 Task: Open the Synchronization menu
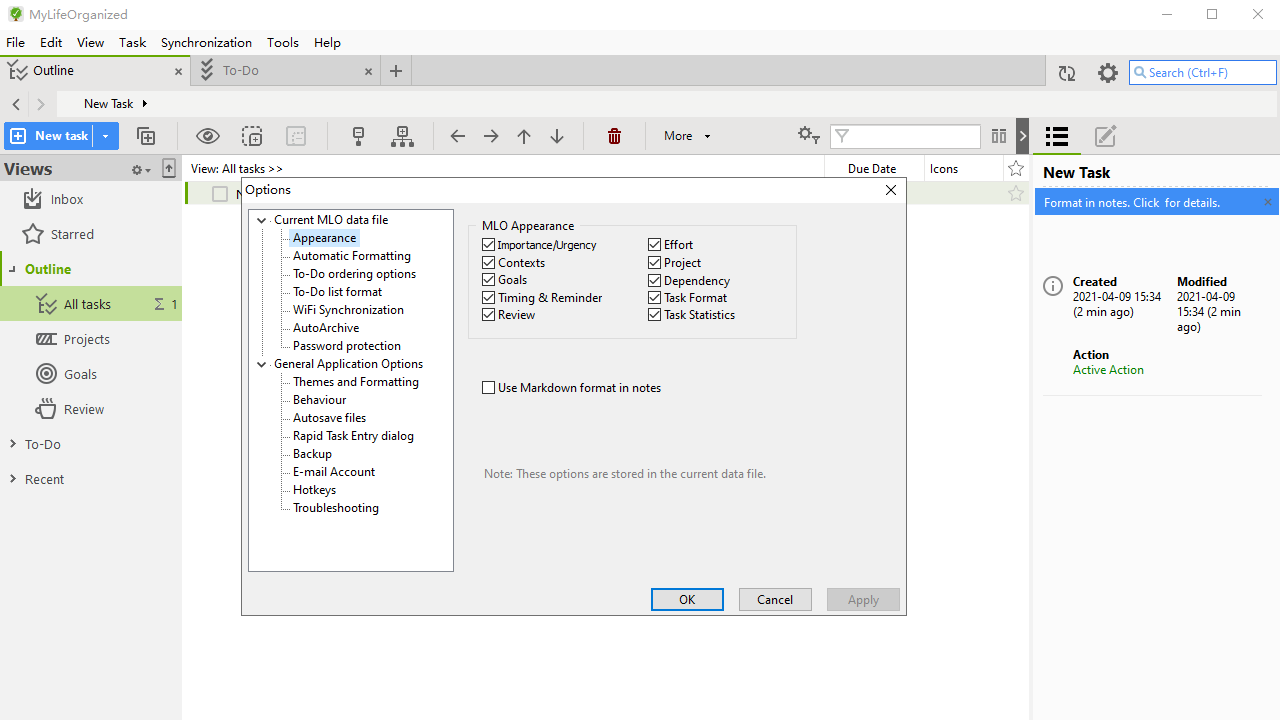pos(206,42)
